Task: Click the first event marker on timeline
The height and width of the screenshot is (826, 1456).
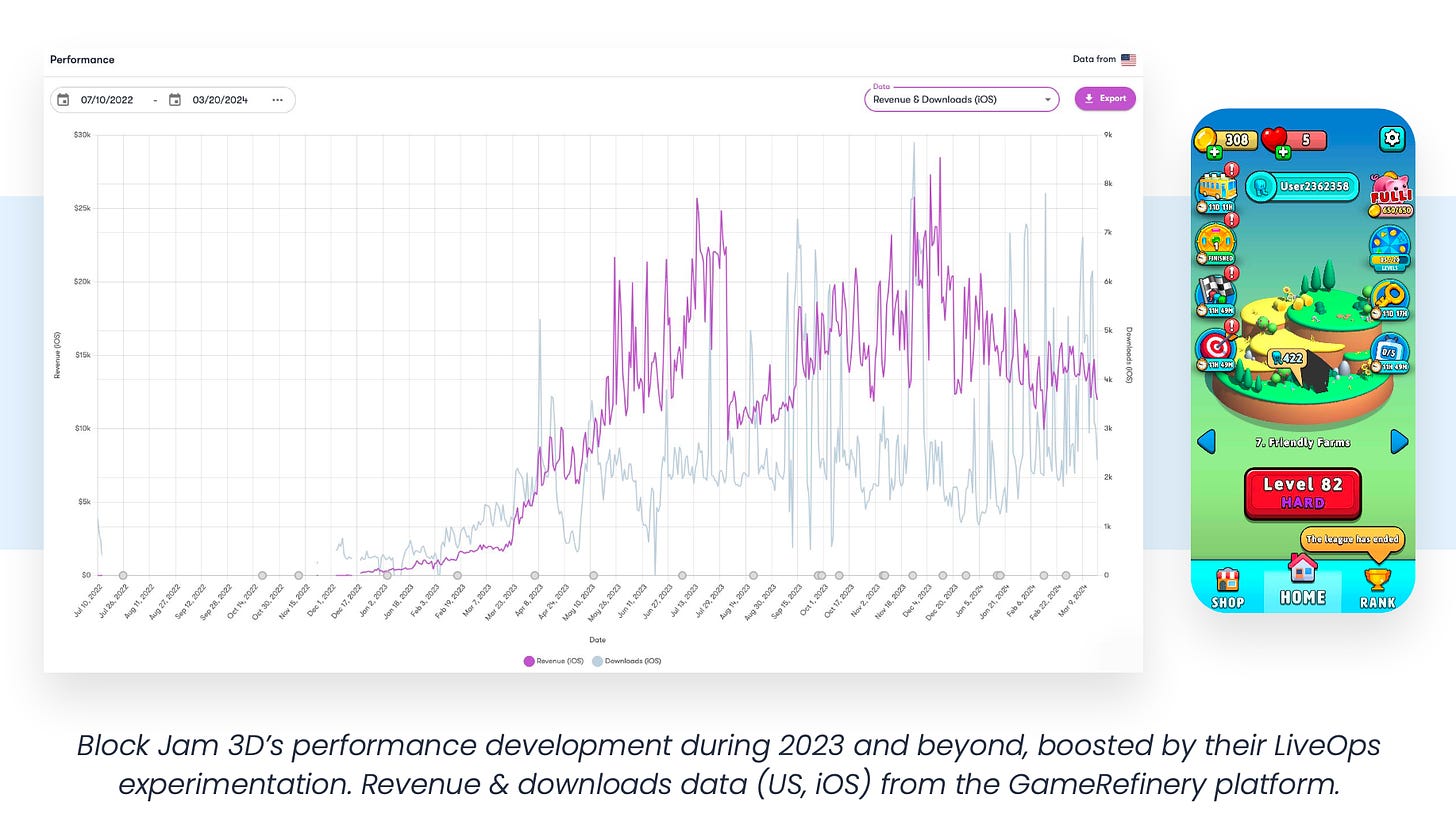Action: point(123,575)
